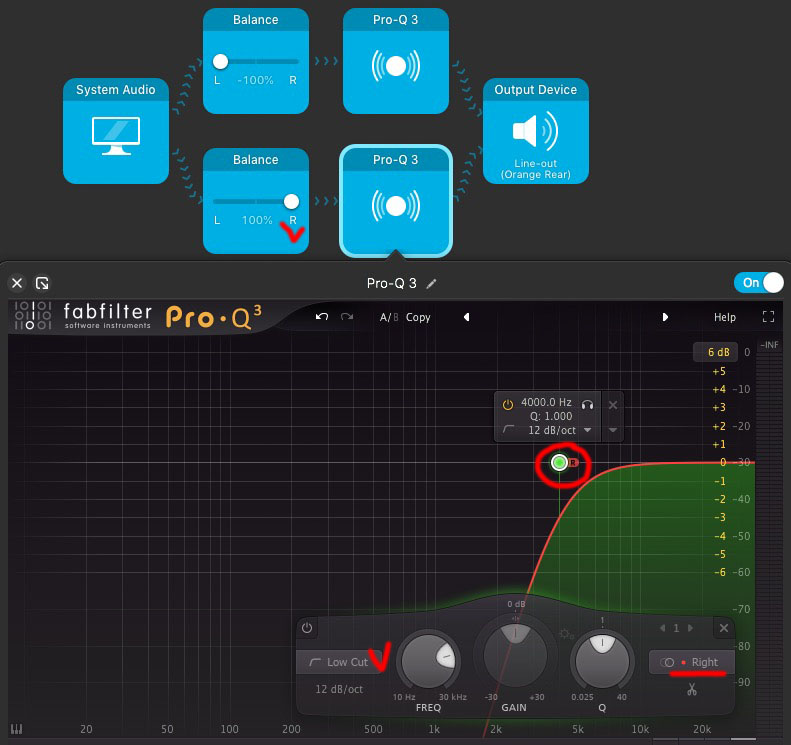This screenshot has width=791, height=745.
Task: Select the upper Balance block set to -100%
Action: point(256,61)
